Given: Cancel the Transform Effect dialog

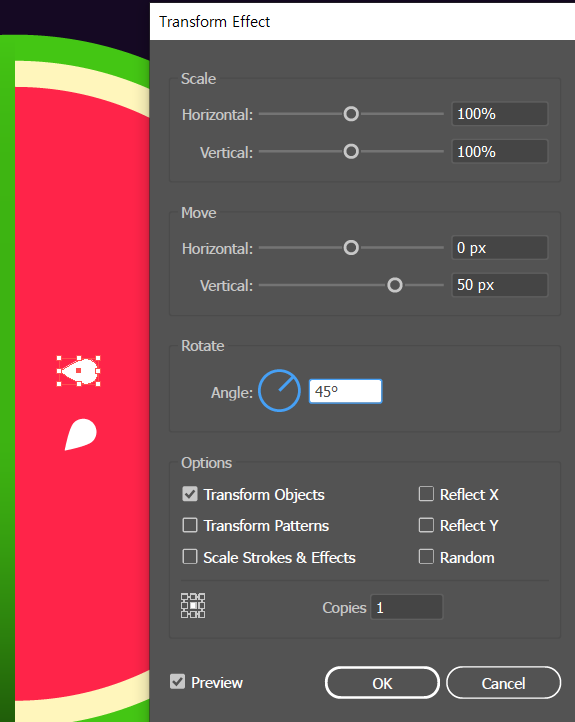Looking at the screenshot, I should tap(503, 683).
